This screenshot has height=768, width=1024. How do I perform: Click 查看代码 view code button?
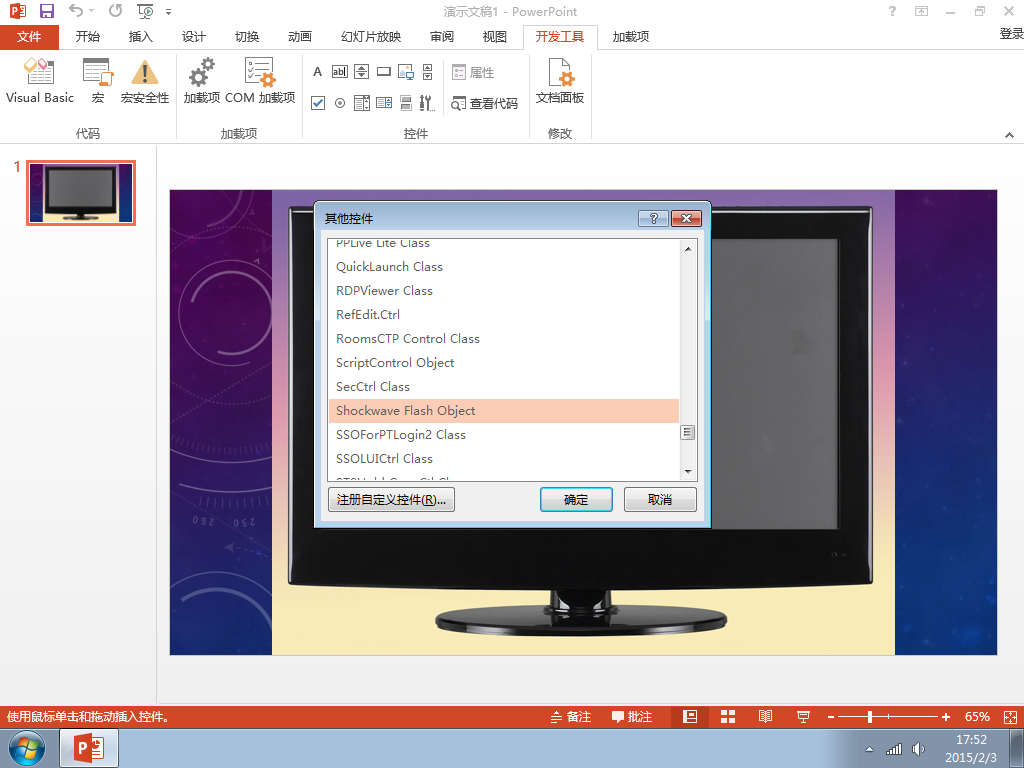pyautogui.click(x=485, y=103)
